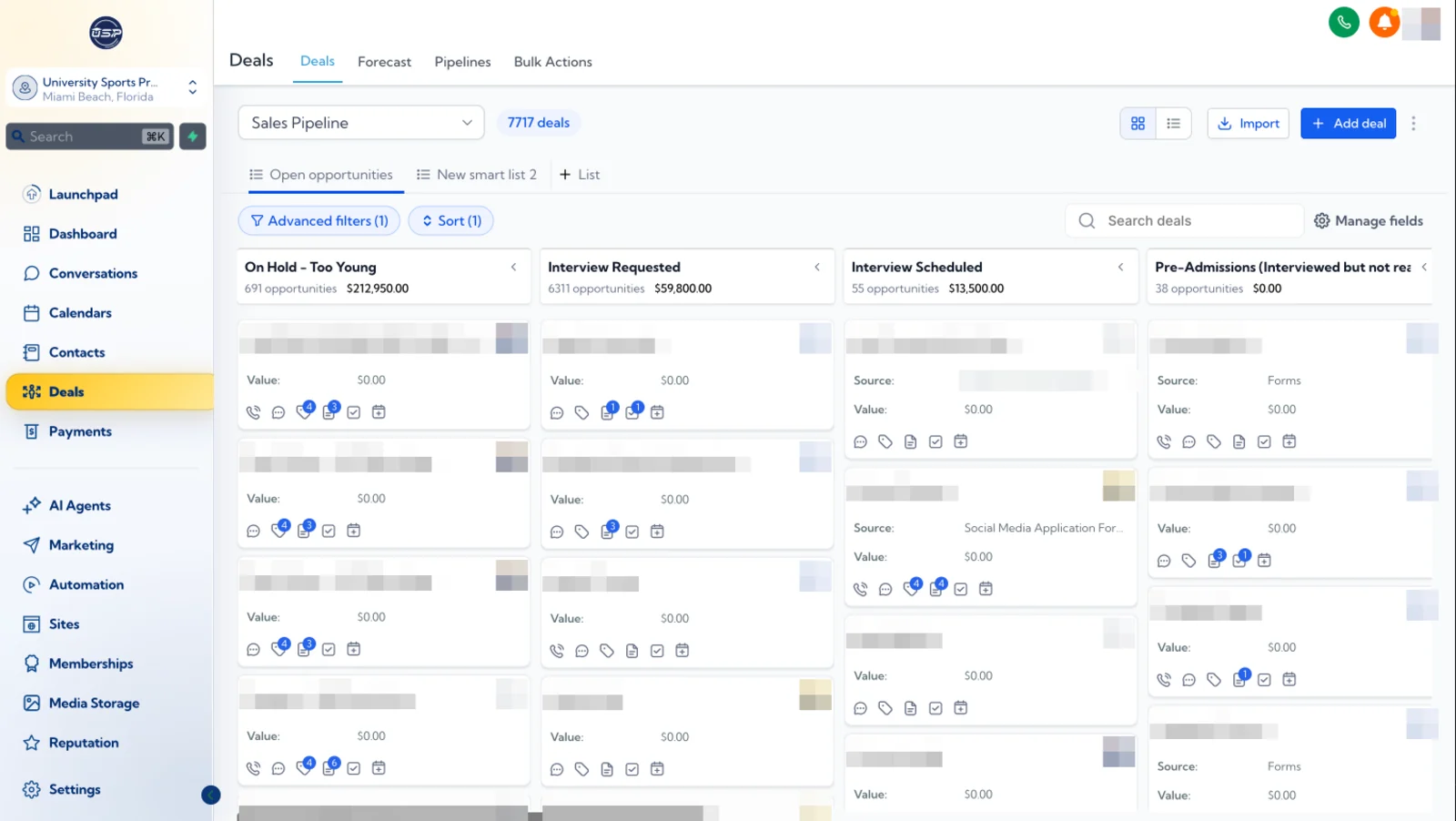Add a new List tab

580,175
